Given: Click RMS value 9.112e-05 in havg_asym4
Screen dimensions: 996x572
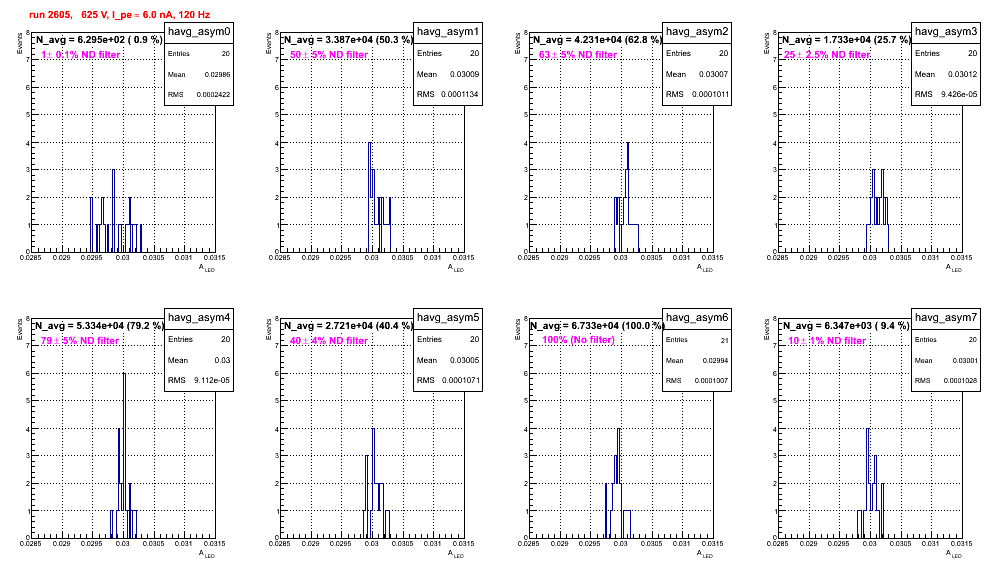Looking at the screenshot, I should point(212,381).
